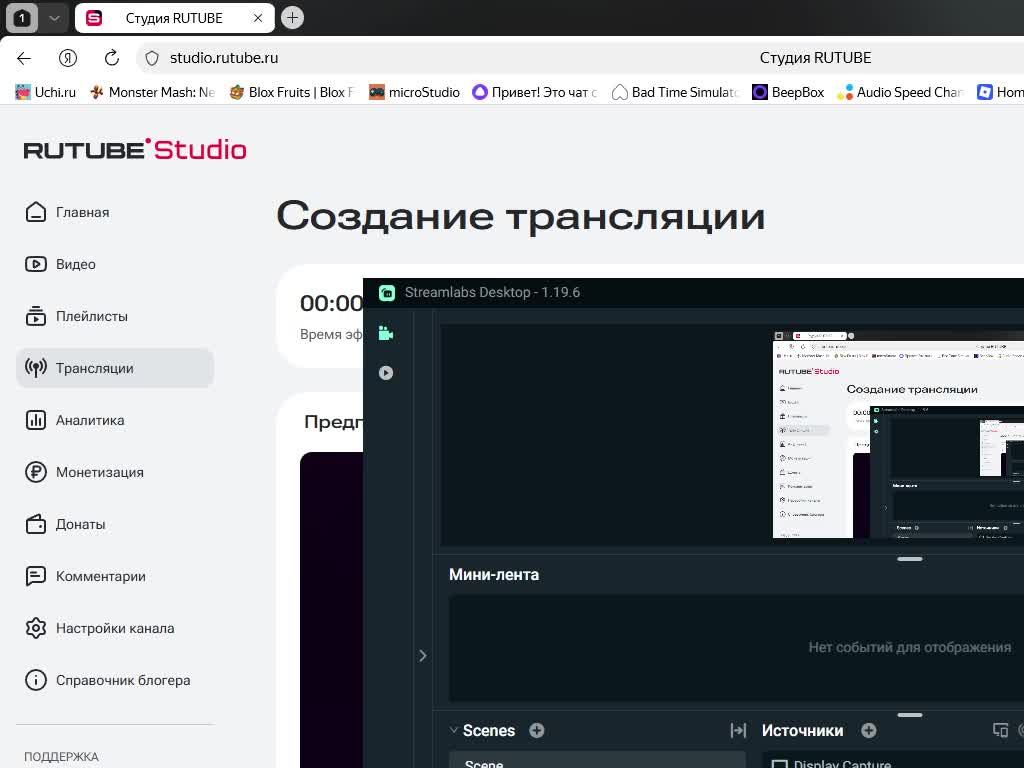
Task: Close the Студия RUTUBE tab
Action: [258, 18]
